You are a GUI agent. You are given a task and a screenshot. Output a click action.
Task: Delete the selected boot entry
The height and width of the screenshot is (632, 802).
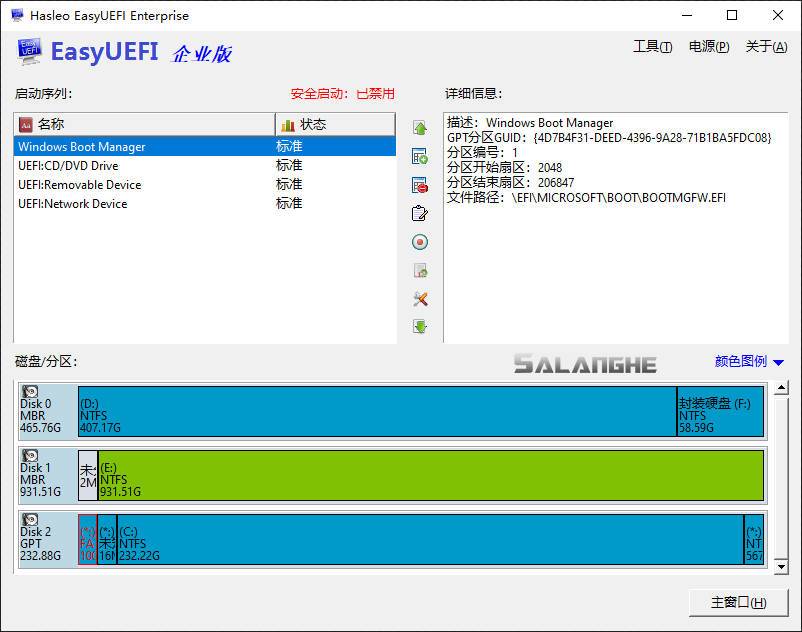(421, 183)
